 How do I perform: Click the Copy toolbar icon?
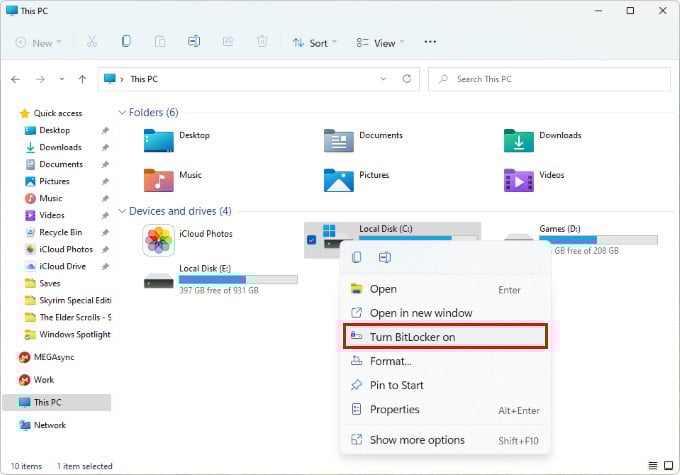pos(126,42)
